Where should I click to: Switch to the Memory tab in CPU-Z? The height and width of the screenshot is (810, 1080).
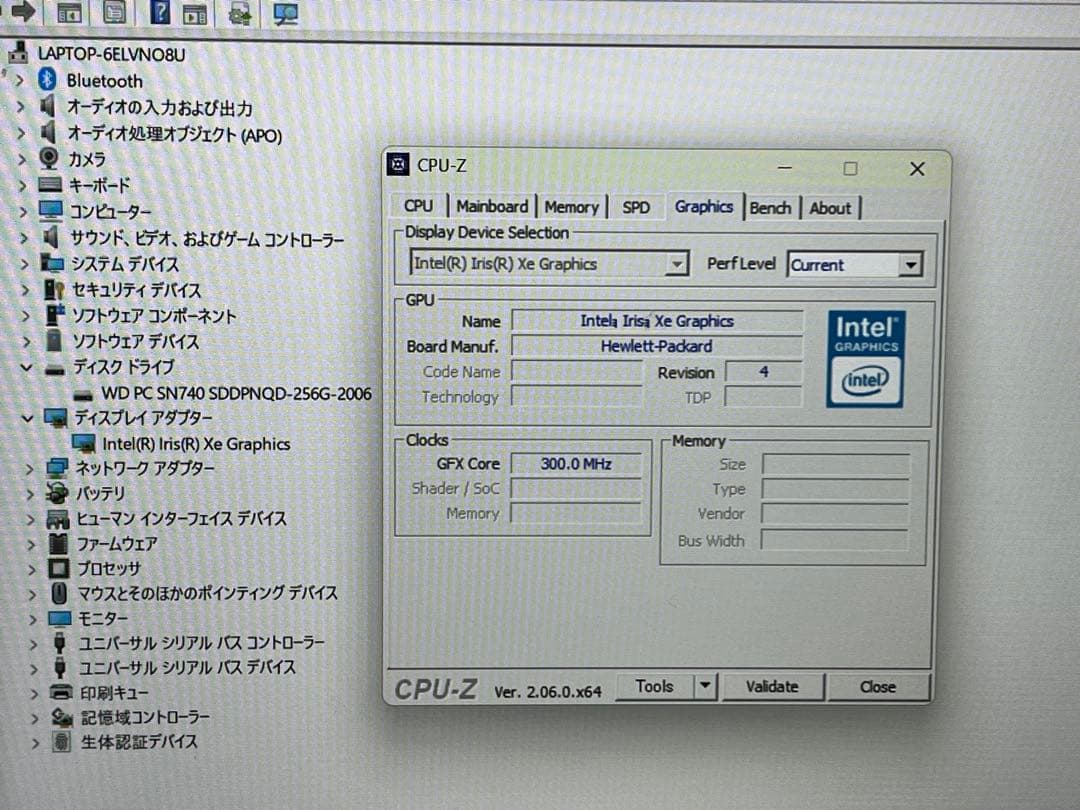coord(571,207)
